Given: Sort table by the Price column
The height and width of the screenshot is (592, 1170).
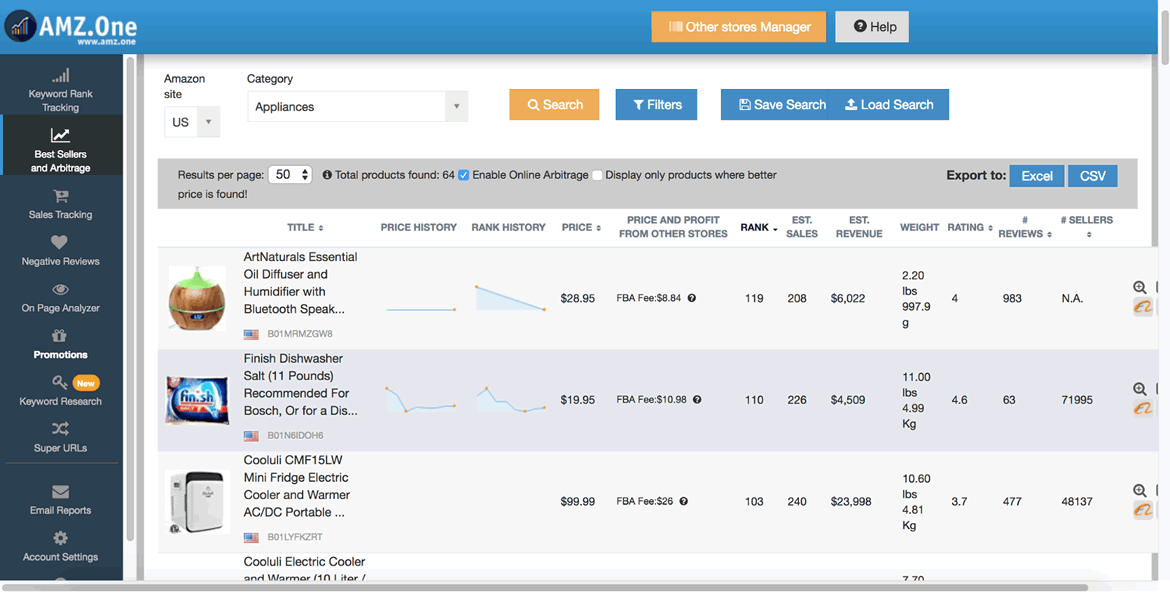Looking at the screenshot, I should coord(581,227).
